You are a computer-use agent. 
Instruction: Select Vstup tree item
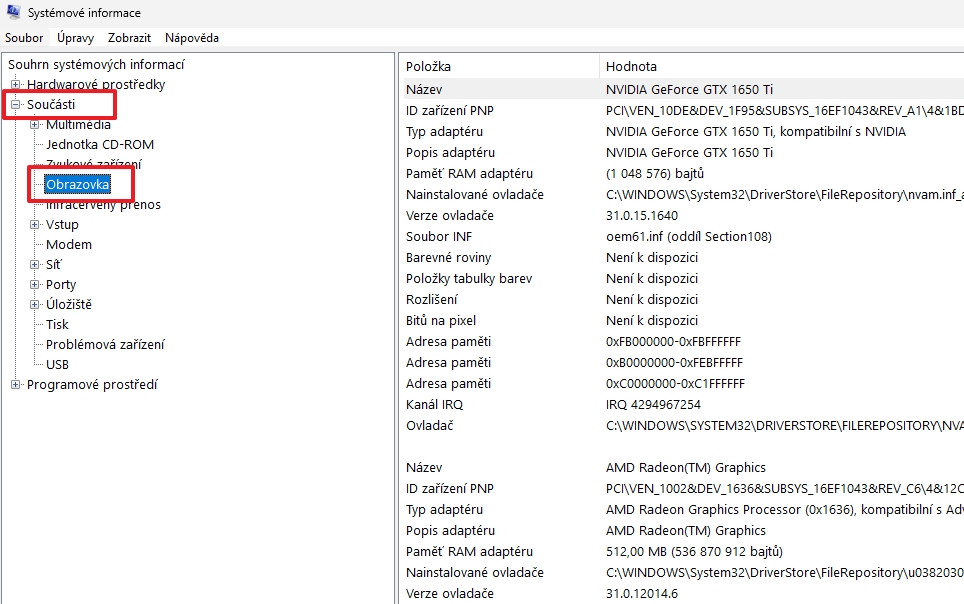[x=62, y=225]
